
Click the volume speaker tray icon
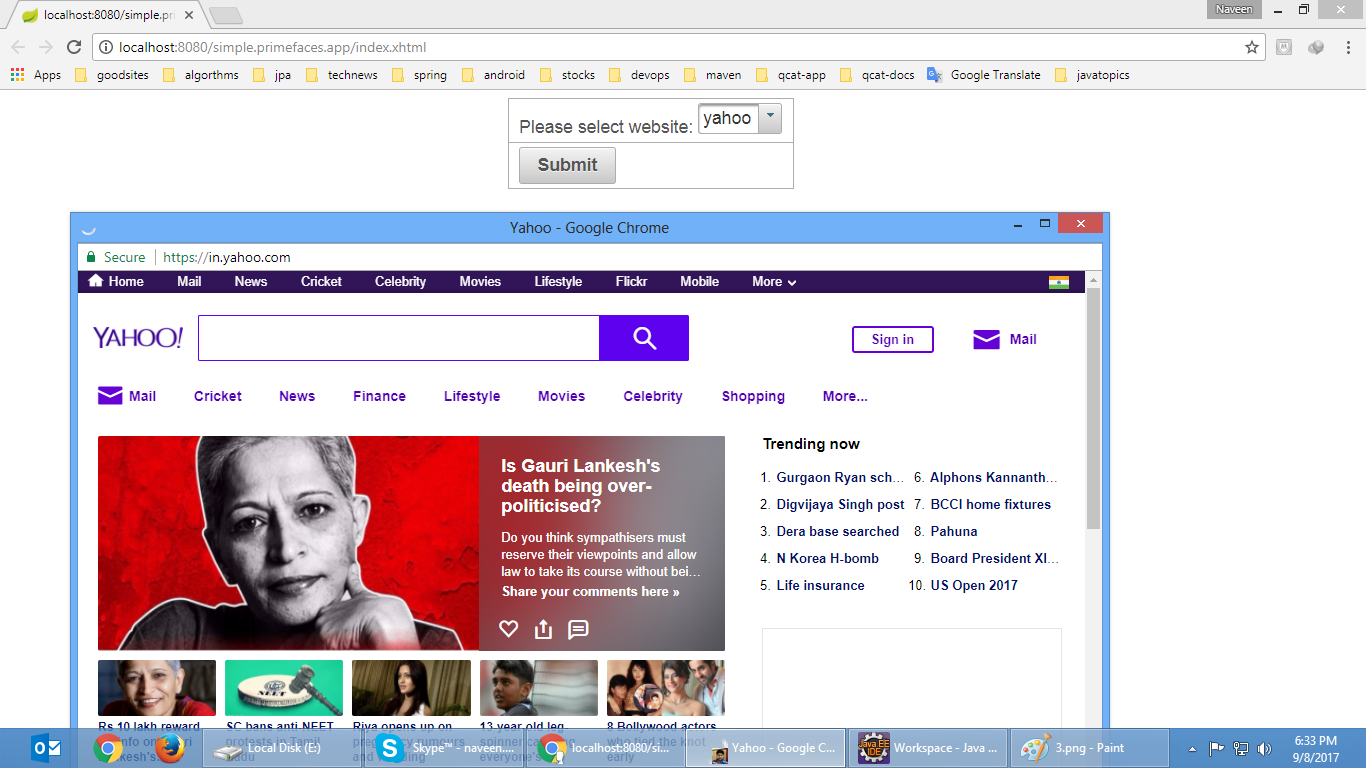click(1264, 748)
